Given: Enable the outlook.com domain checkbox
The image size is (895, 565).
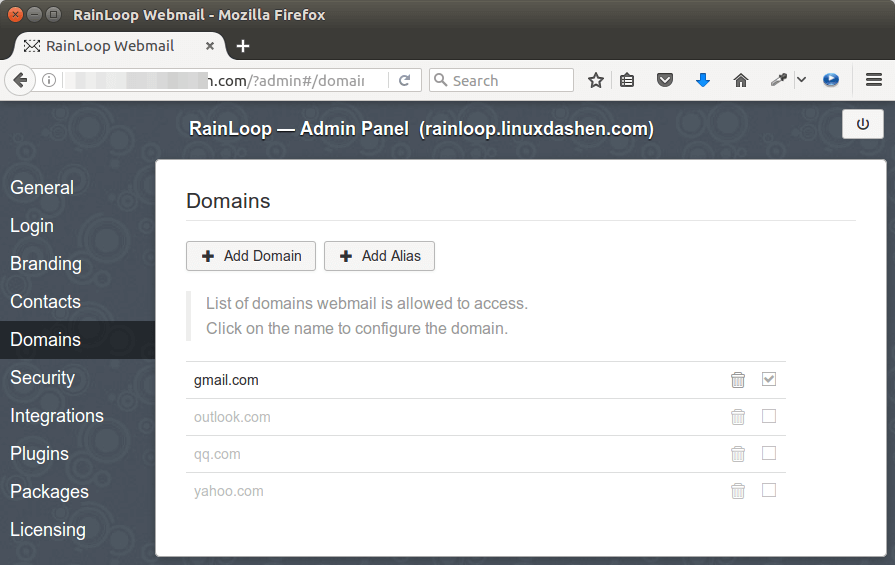Looking at the screenshot, I should [769, 416].
